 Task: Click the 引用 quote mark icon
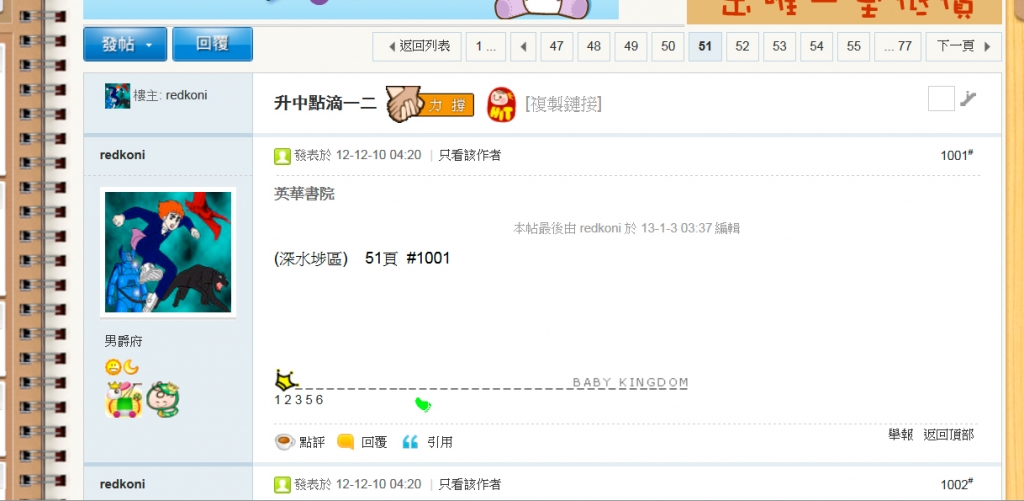pyautogui.click(x=410, y=442)
